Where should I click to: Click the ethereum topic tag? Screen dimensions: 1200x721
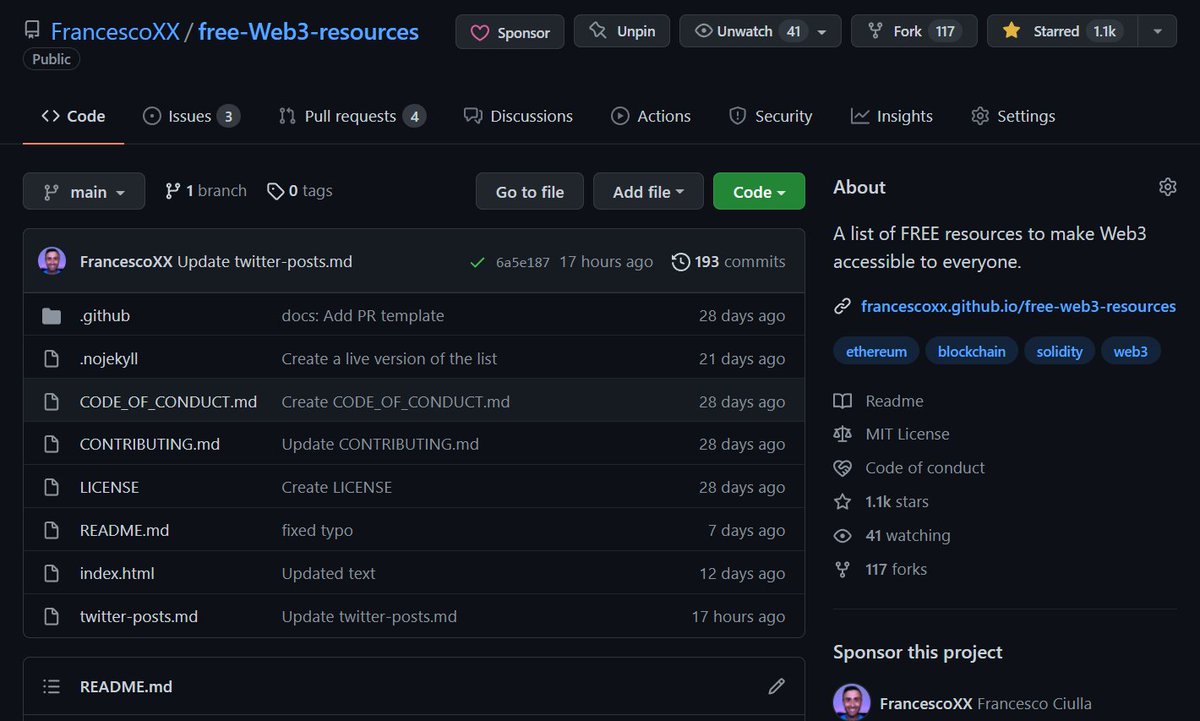click(876, 352)
